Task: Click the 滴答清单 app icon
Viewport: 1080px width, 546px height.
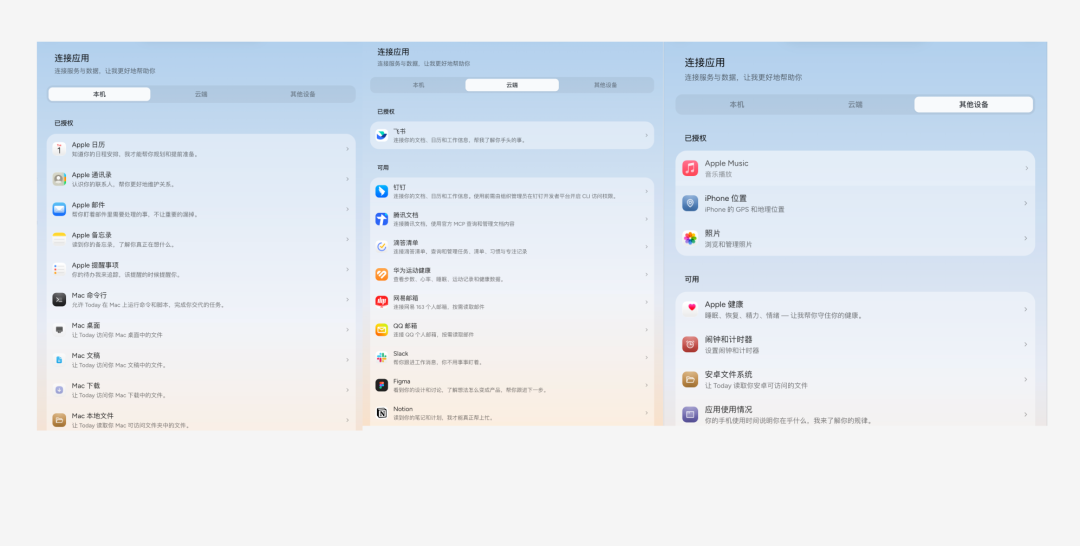Action: coord(382,246)
